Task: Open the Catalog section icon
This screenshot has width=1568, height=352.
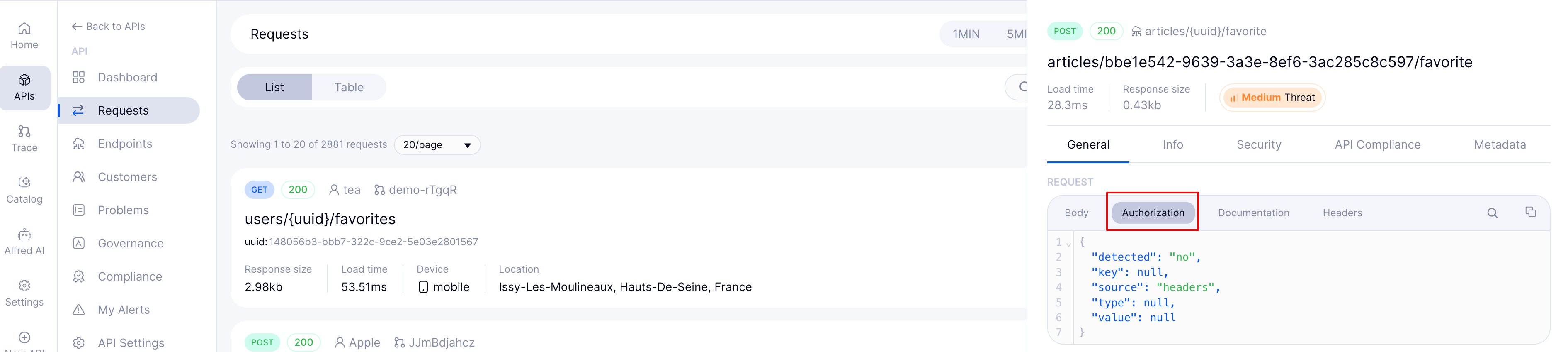Action: coord(24,183)
